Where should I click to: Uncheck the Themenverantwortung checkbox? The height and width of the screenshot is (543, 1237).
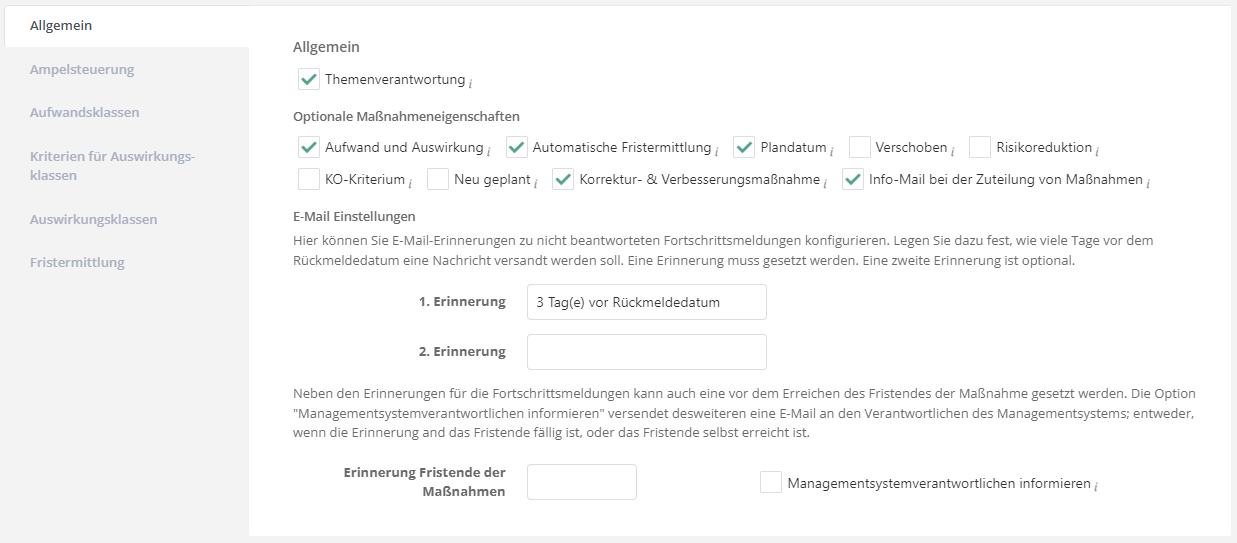point(309,79)
